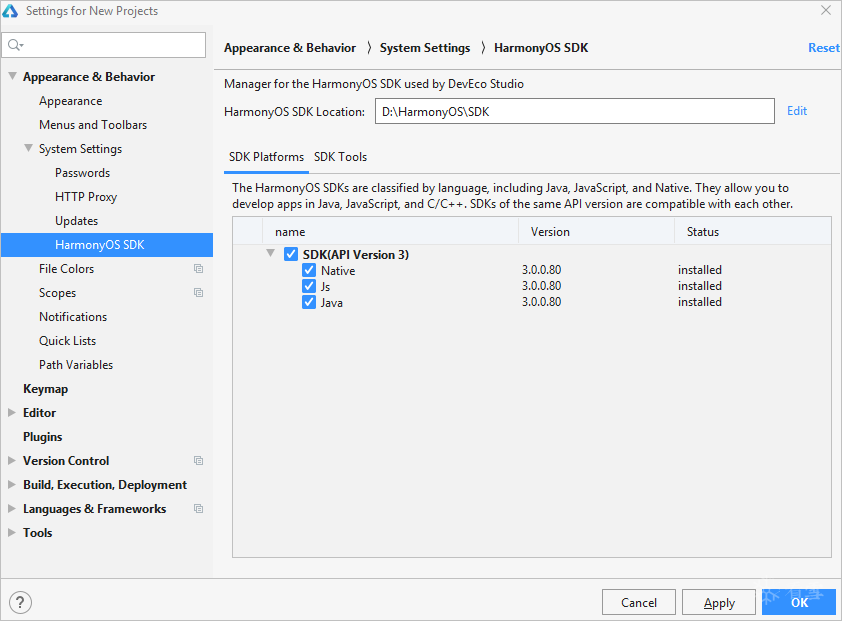
Task: Click the Edit link for SDK location
Action: 797,111
